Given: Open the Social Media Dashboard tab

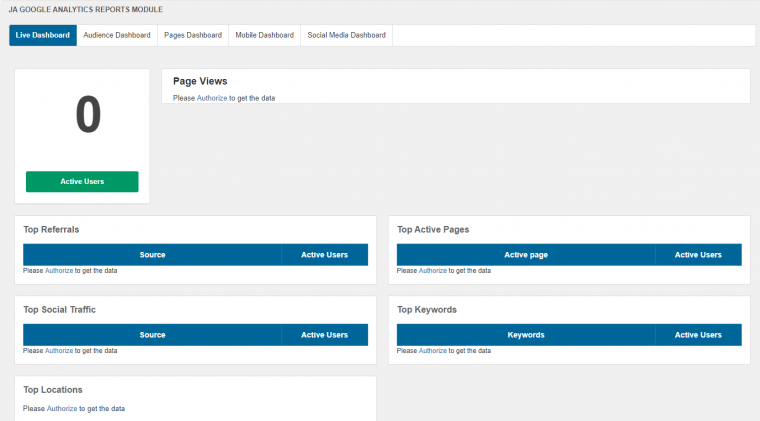Looking at the screenshot, I should (x=346, y=35).
